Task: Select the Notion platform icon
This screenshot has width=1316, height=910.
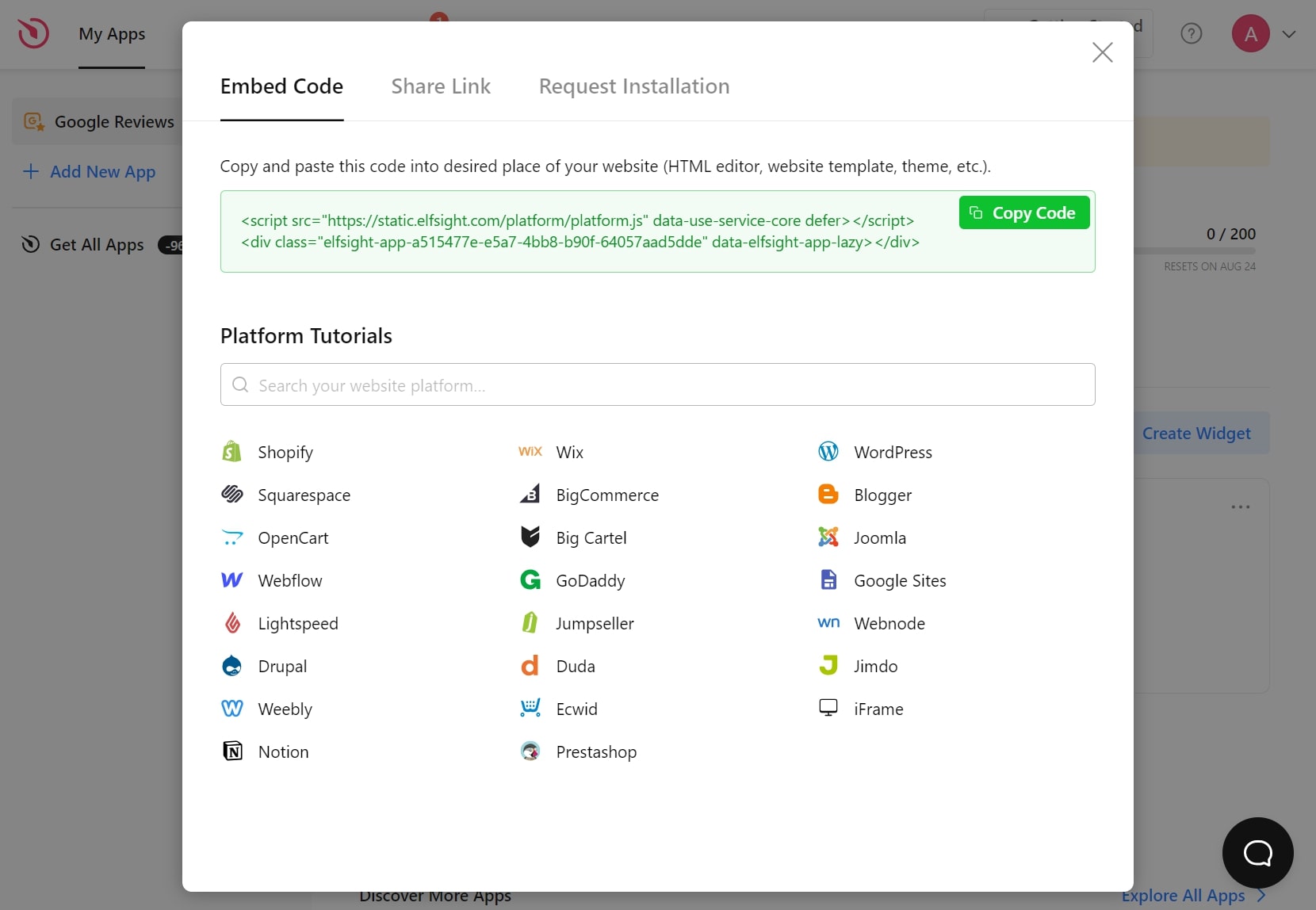Action: 231,751
